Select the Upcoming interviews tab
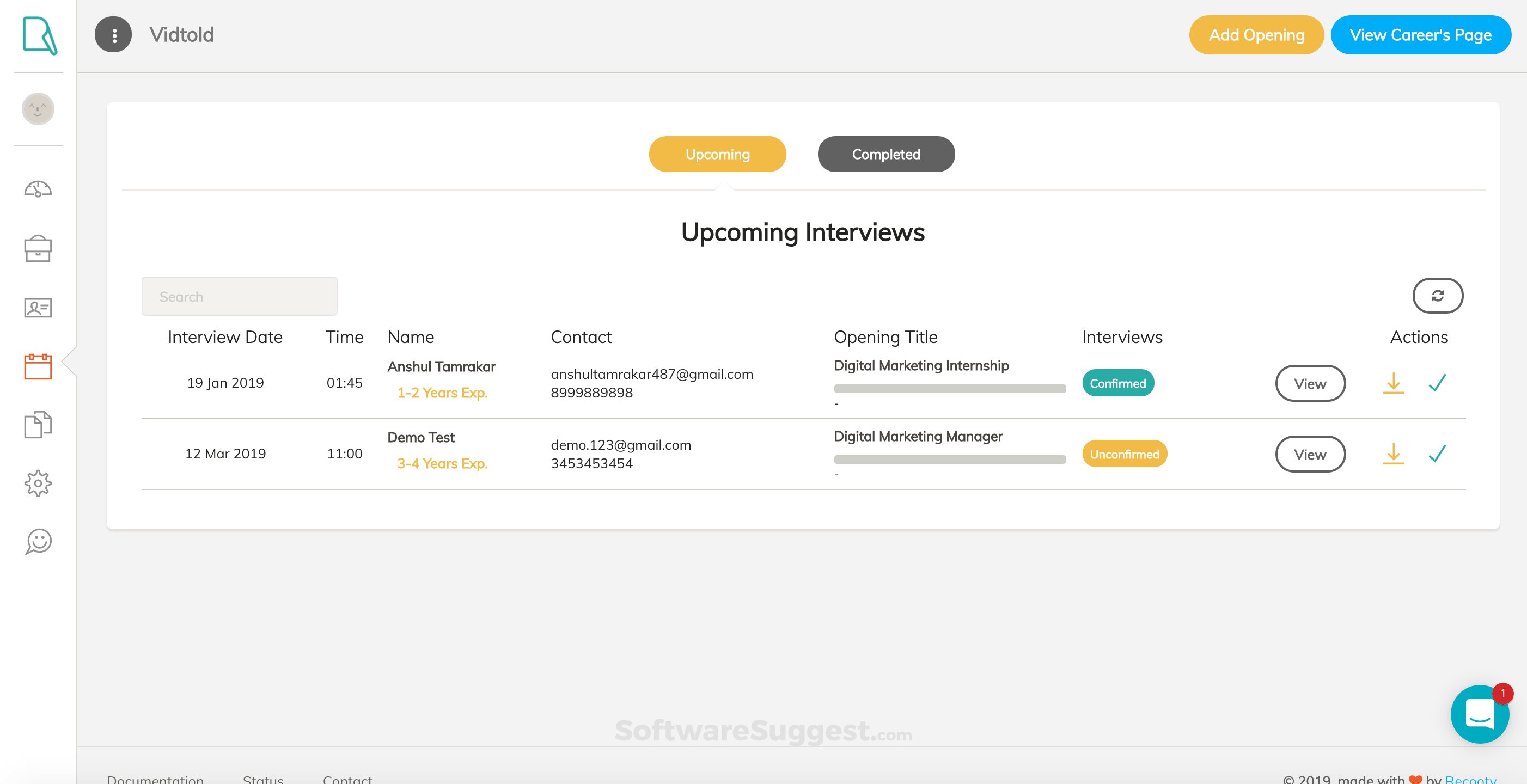The height and width of the screenshot is (784, 1527). [717, 154]
